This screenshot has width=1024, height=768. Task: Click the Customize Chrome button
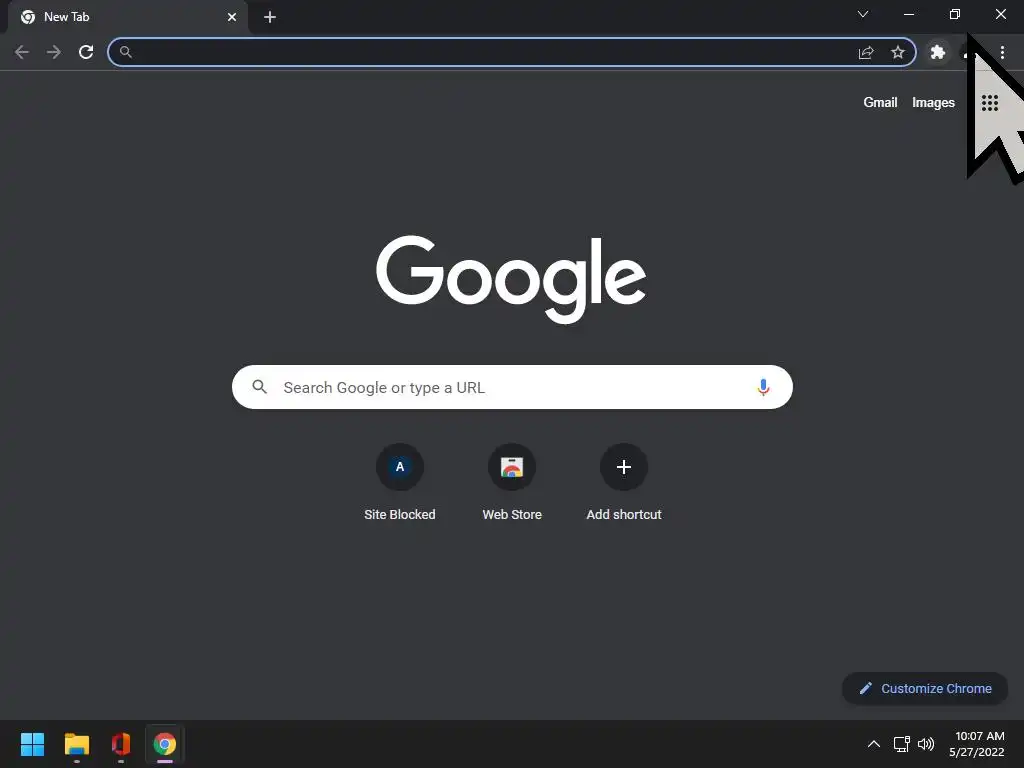pyautogui.click(x=925, y=688)
